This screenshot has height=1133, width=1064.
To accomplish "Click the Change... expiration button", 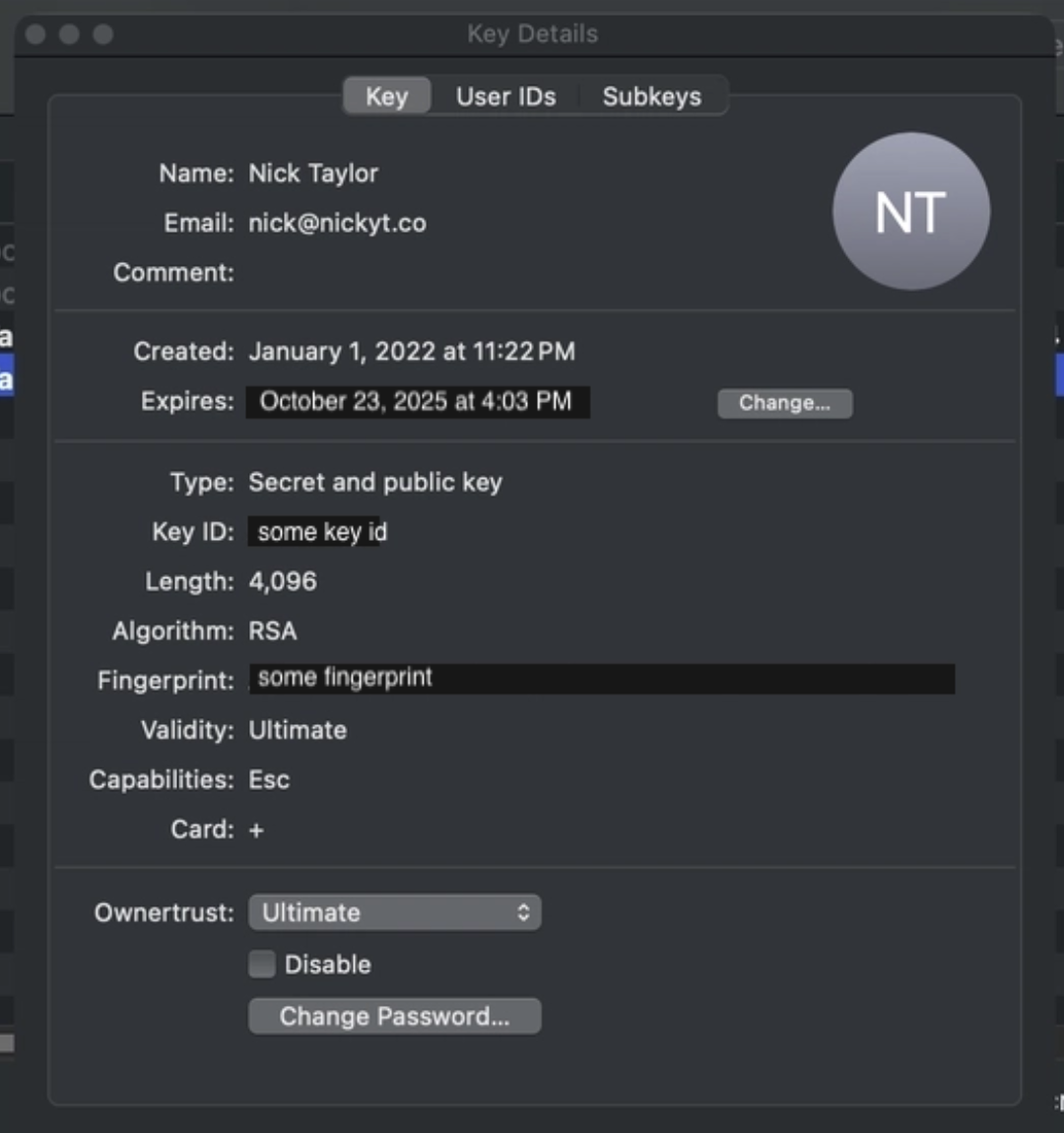I will click(x=784, y=403).
